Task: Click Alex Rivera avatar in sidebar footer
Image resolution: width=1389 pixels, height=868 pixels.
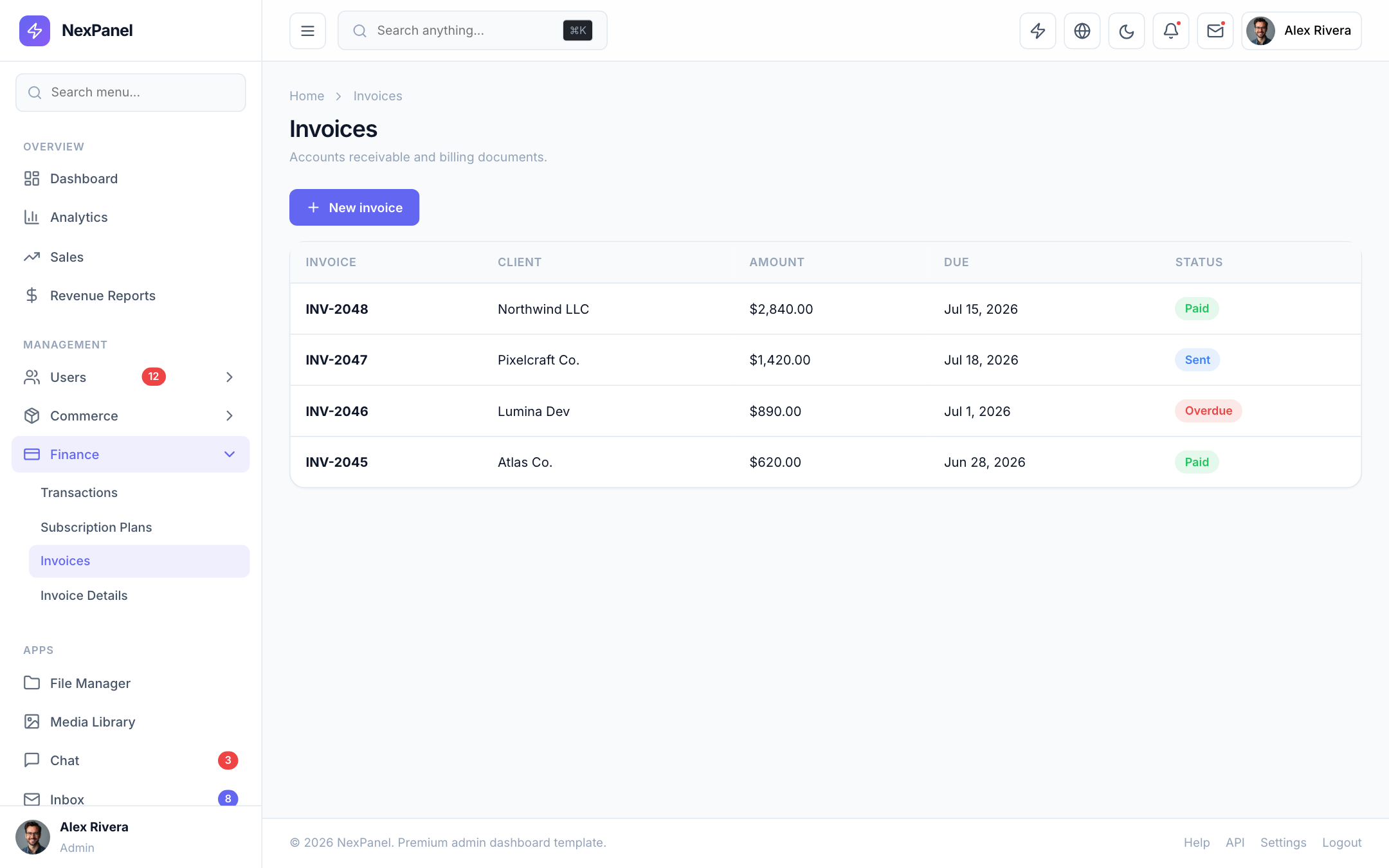Action: (x=33, y=837)
